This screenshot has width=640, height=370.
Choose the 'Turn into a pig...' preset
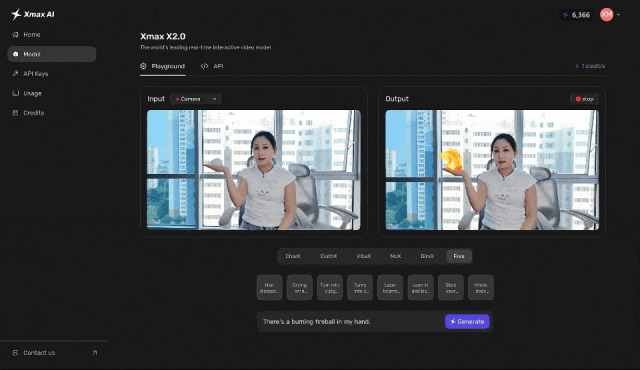coord(330,288)
